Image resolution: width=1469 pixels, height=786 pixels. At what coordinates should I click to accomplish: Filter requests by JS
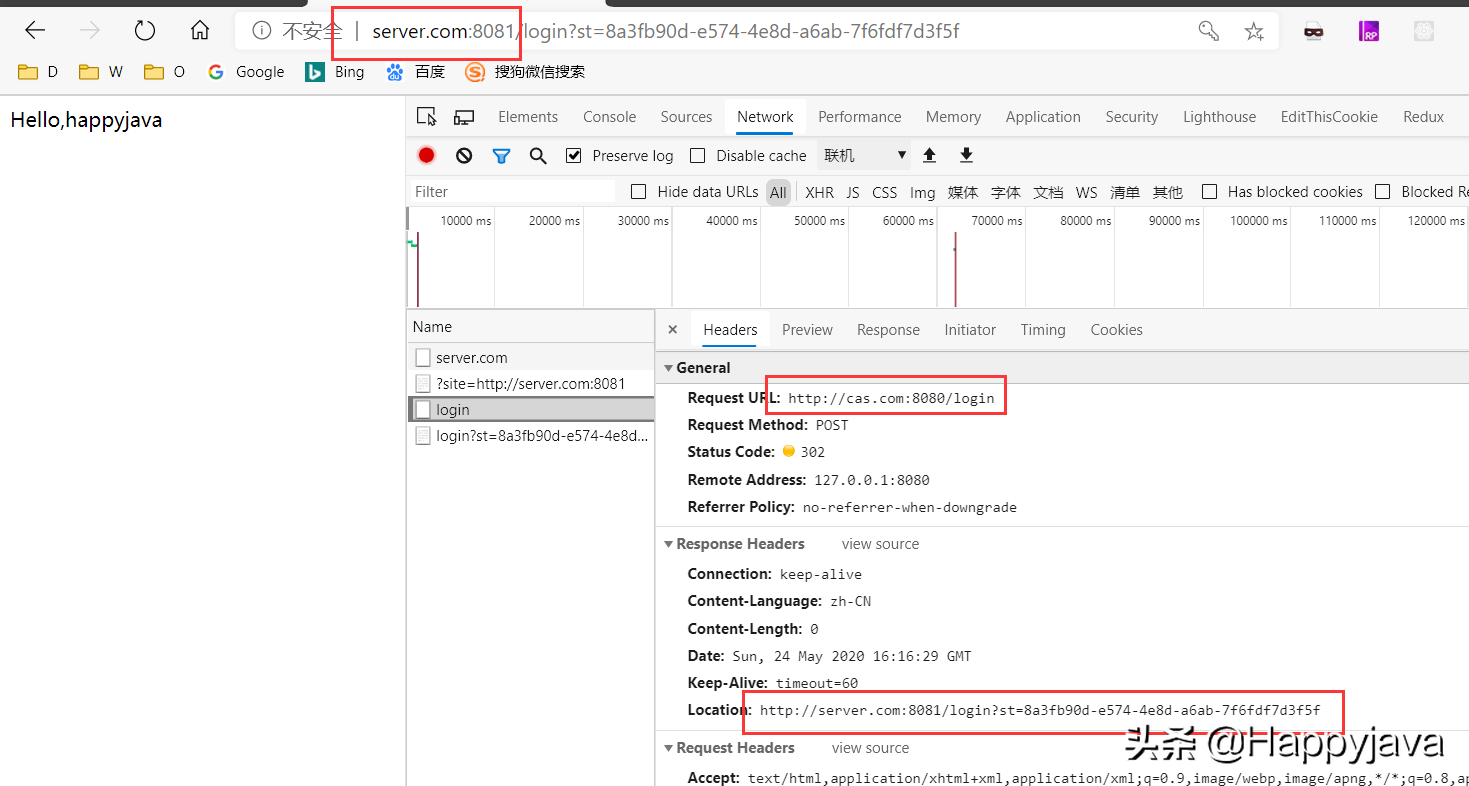(x=853, y=192)
